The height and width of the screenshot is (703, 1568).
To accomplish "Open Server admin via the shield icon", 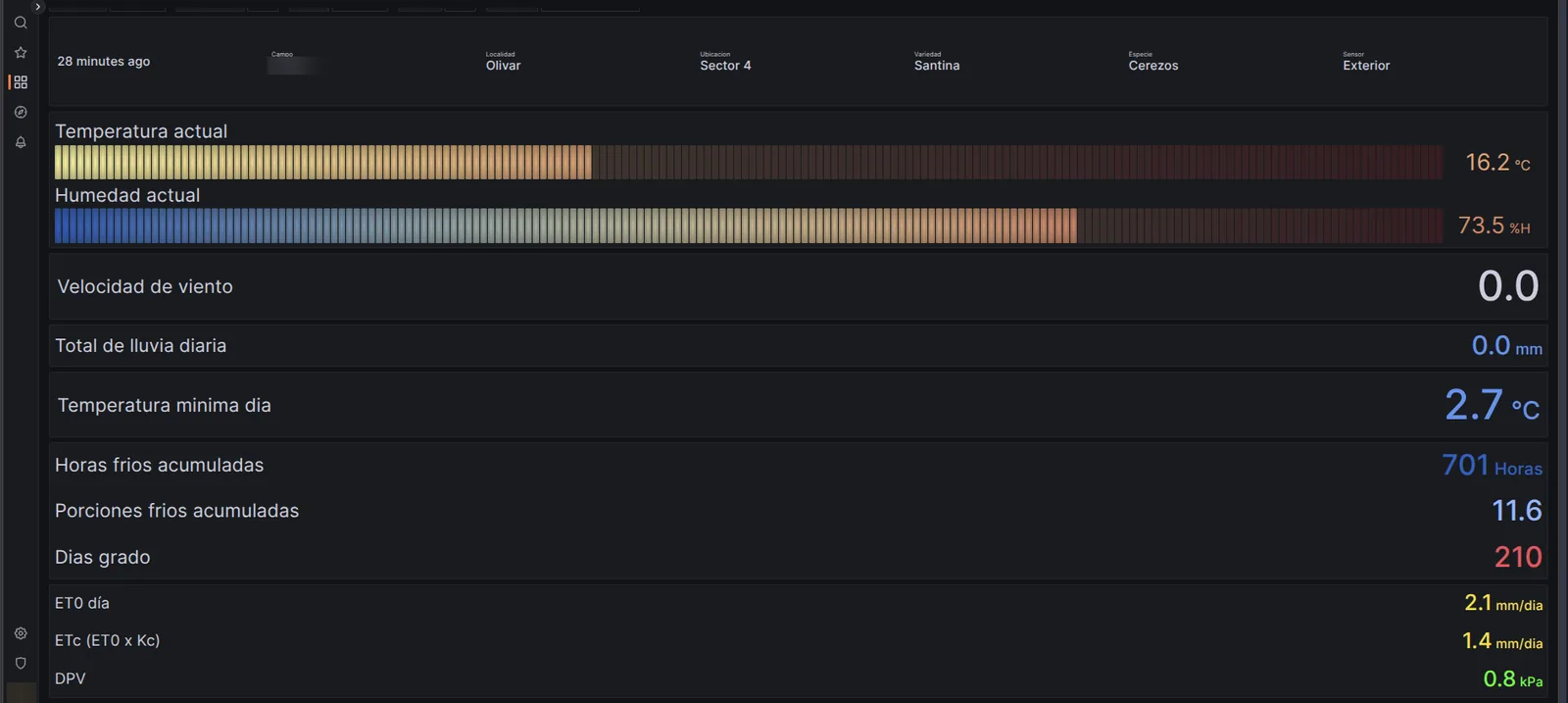I will pos(21,664).
